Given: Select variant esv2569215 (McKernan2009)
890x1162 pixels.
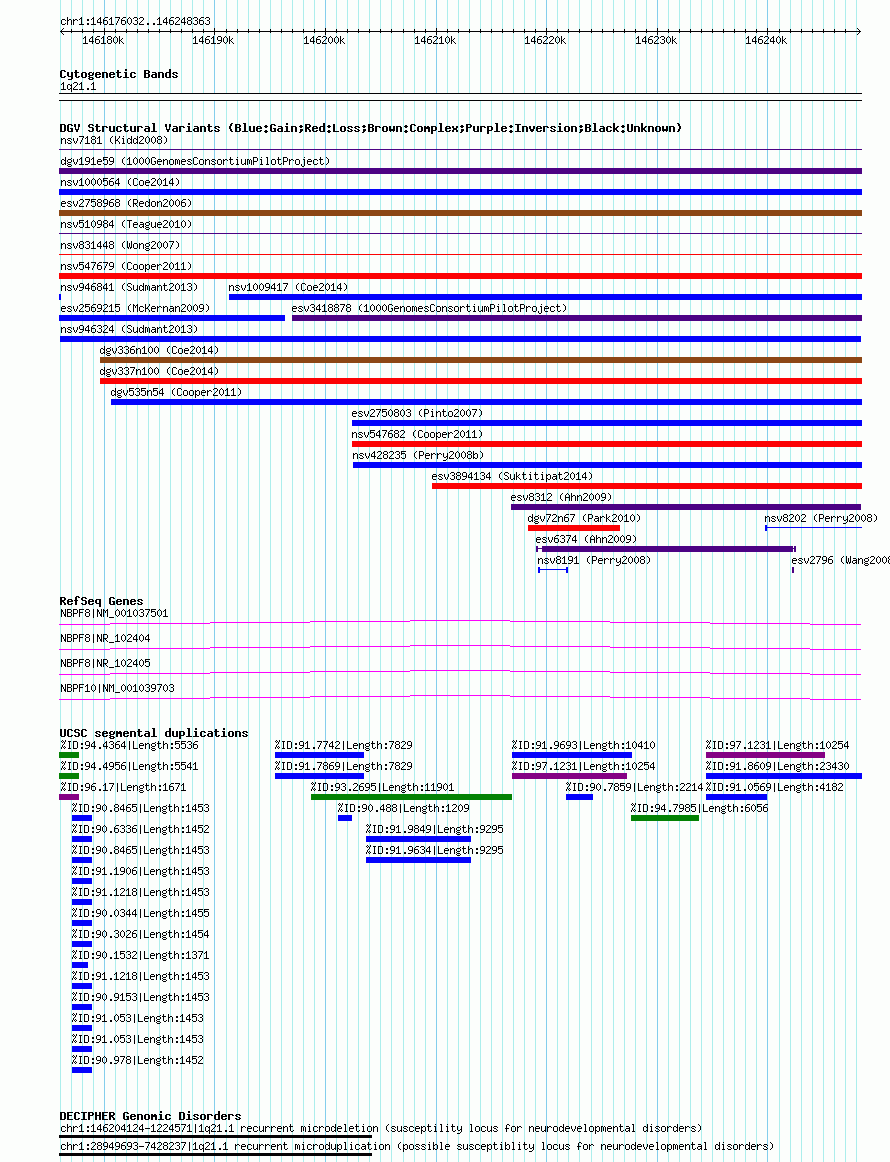Looking at the screenshot, I should point(135,308).
